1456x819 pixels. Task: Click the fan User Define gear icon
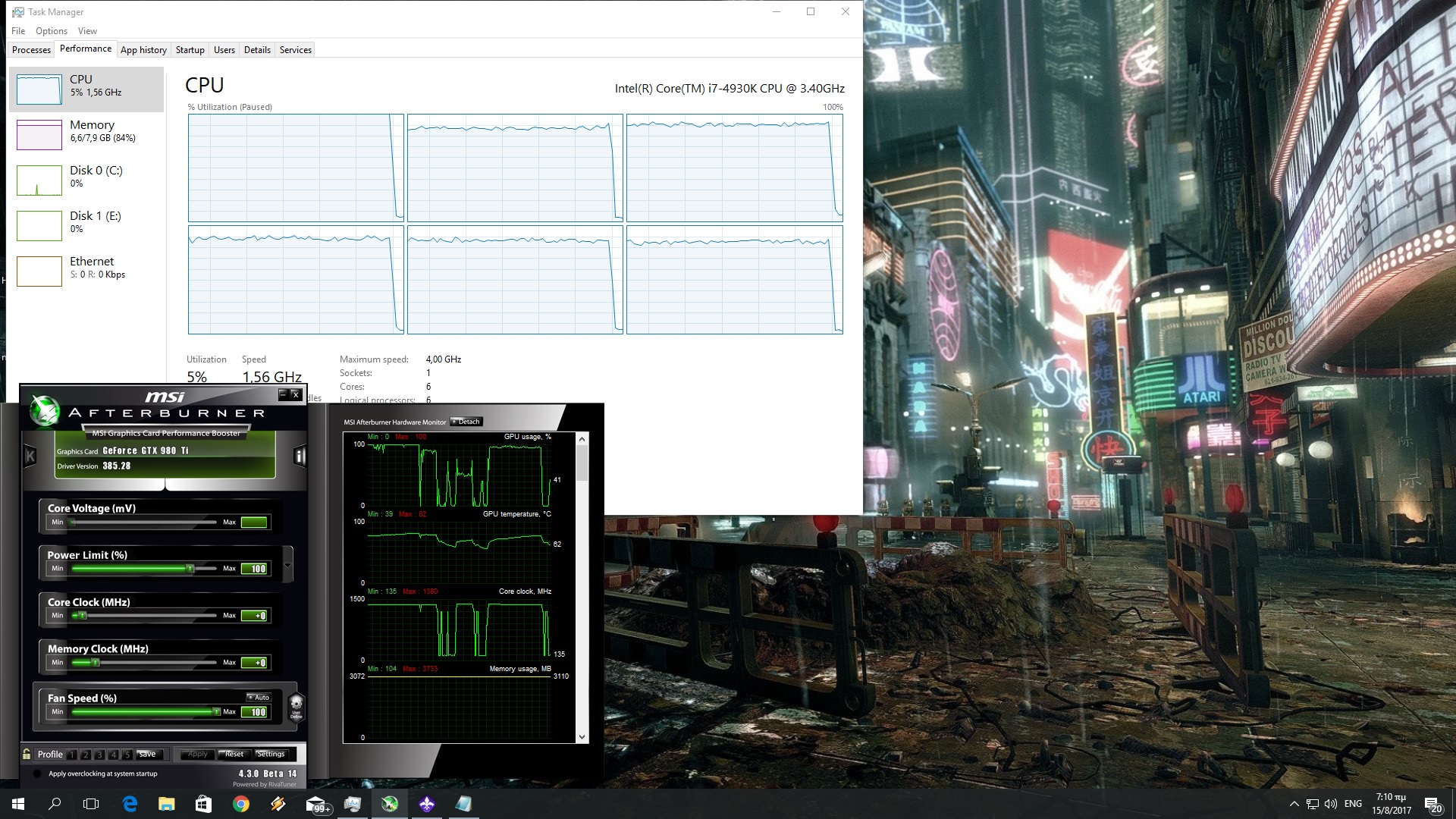[297, 705]
